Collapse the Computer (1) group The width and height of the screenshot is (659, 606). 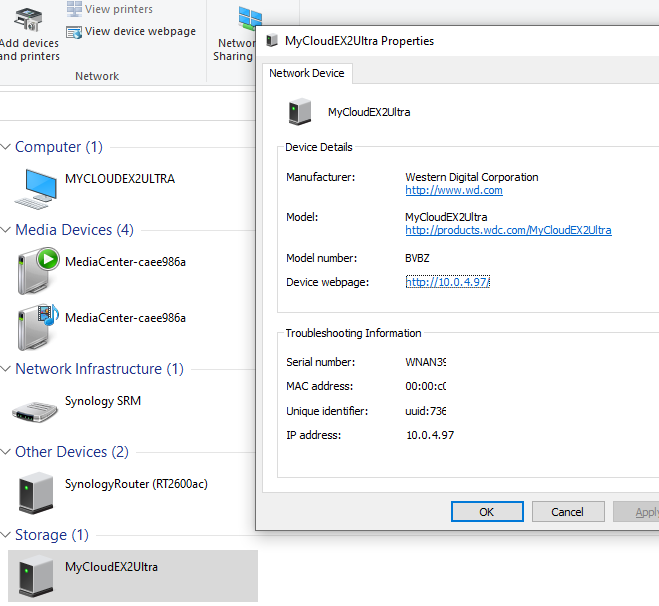pos(5,147)
